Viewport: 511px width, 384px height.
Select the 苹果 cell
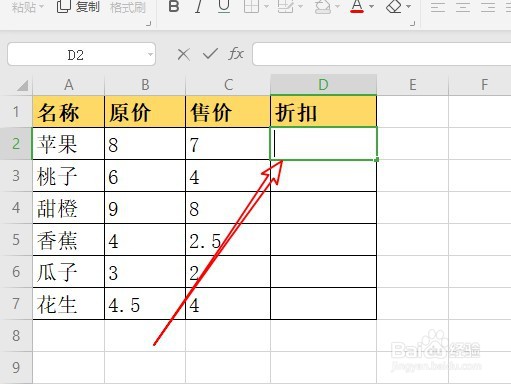pyautogui.click(x=69, y=144)
